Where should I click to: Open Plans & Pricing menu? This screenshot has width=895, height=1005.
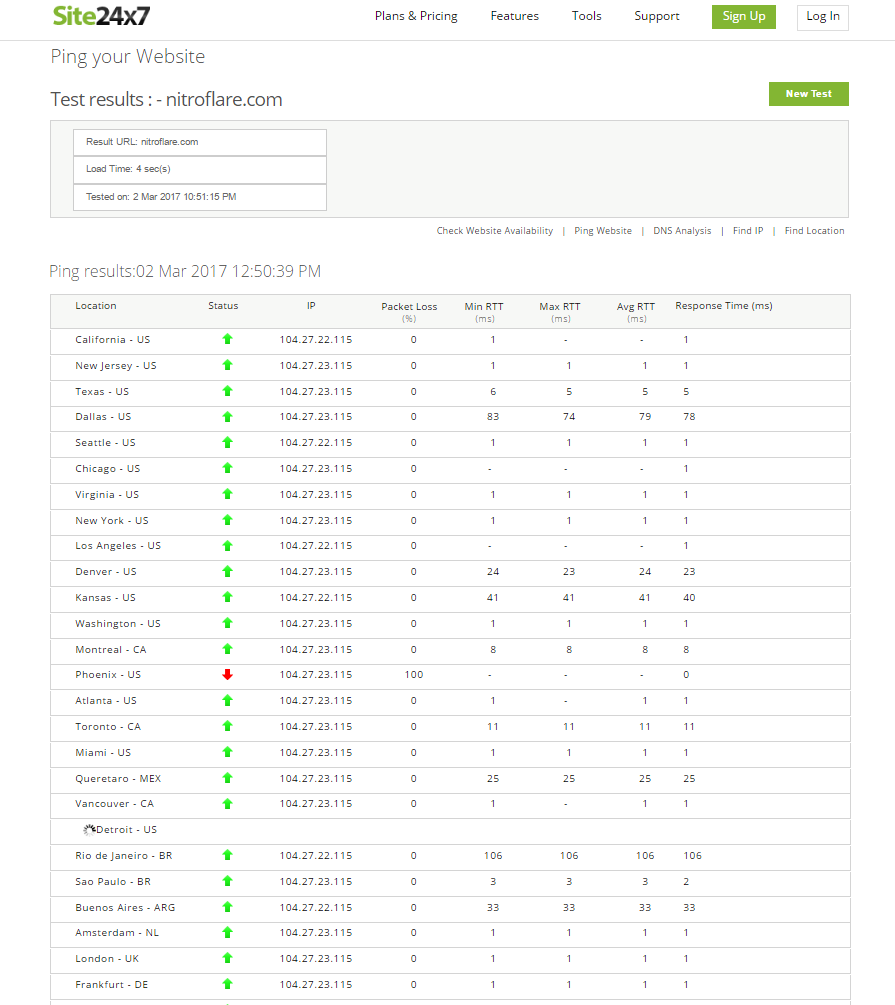coord(416,16)
